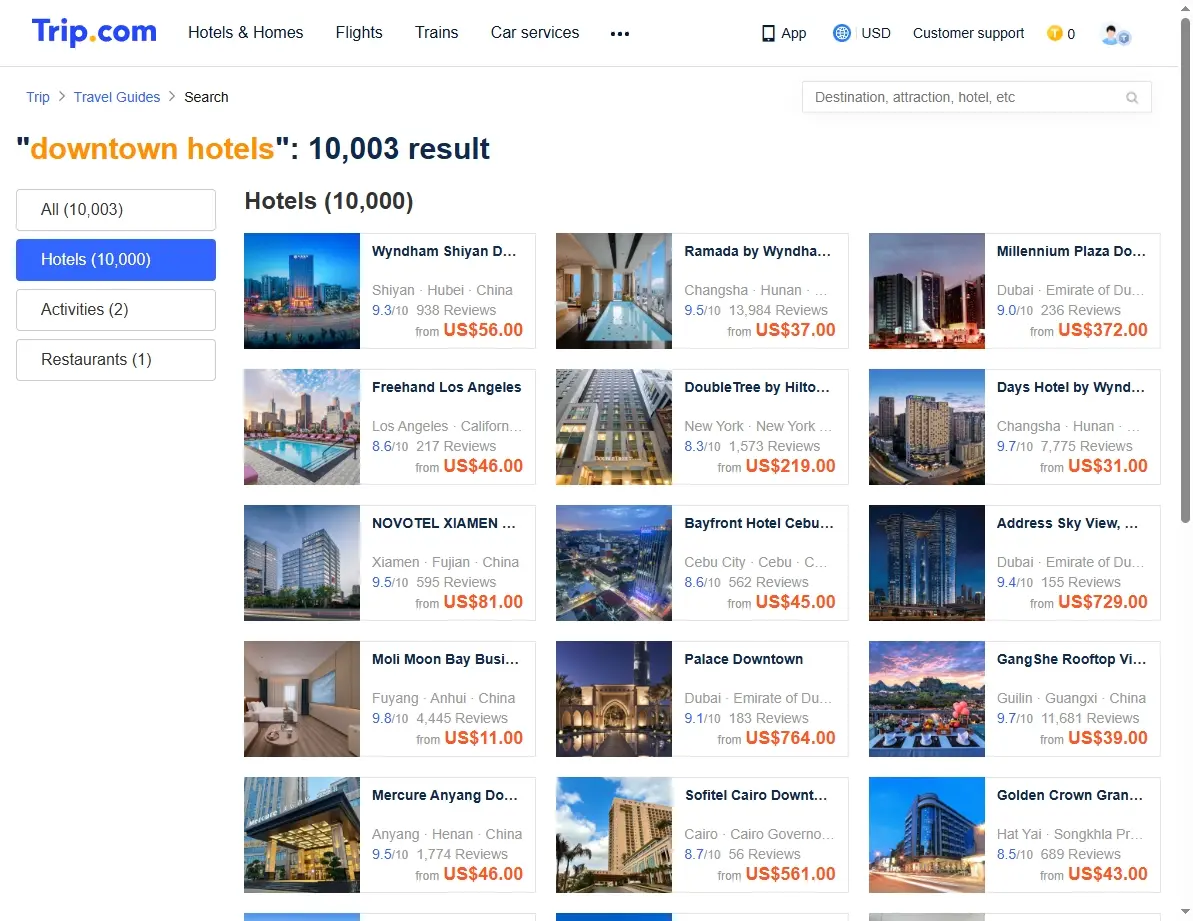Open Hotels & Homes menu

click(x=246, y=33)
